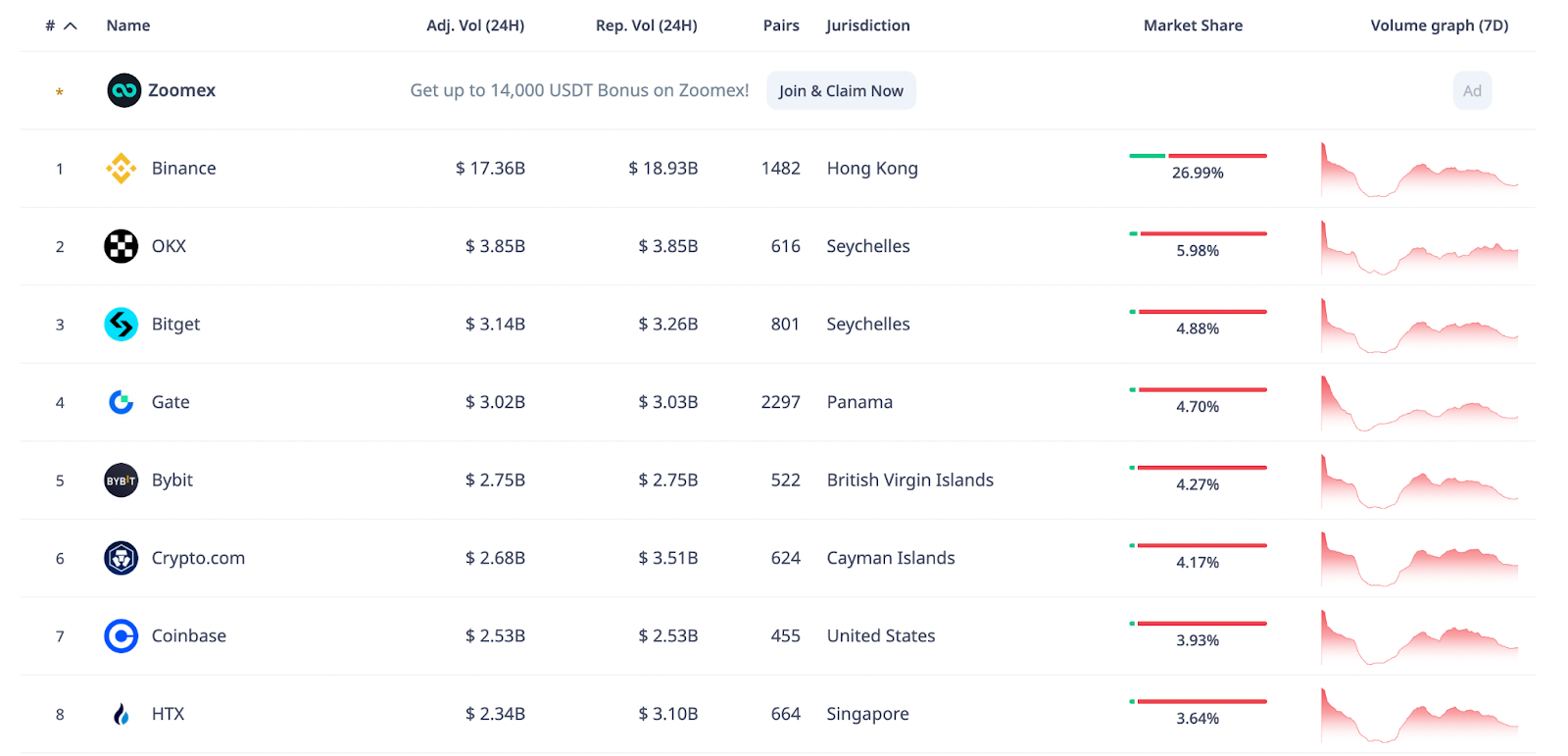
Task: Open OKX 7D volume graph
Action: coord(1419,247)
